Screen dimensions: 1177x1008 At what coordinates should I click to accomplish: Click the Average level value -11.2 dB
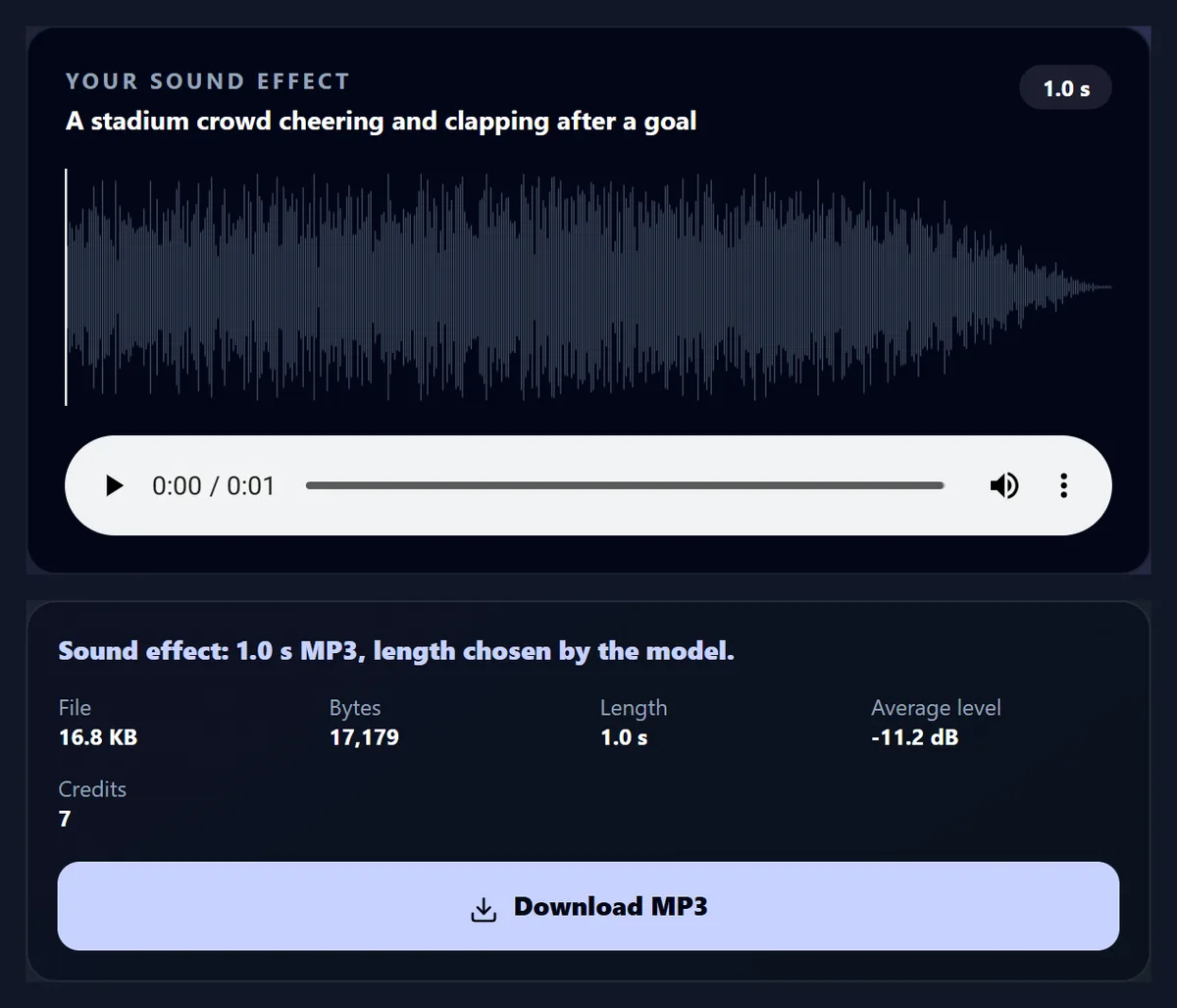click(914, 737)
